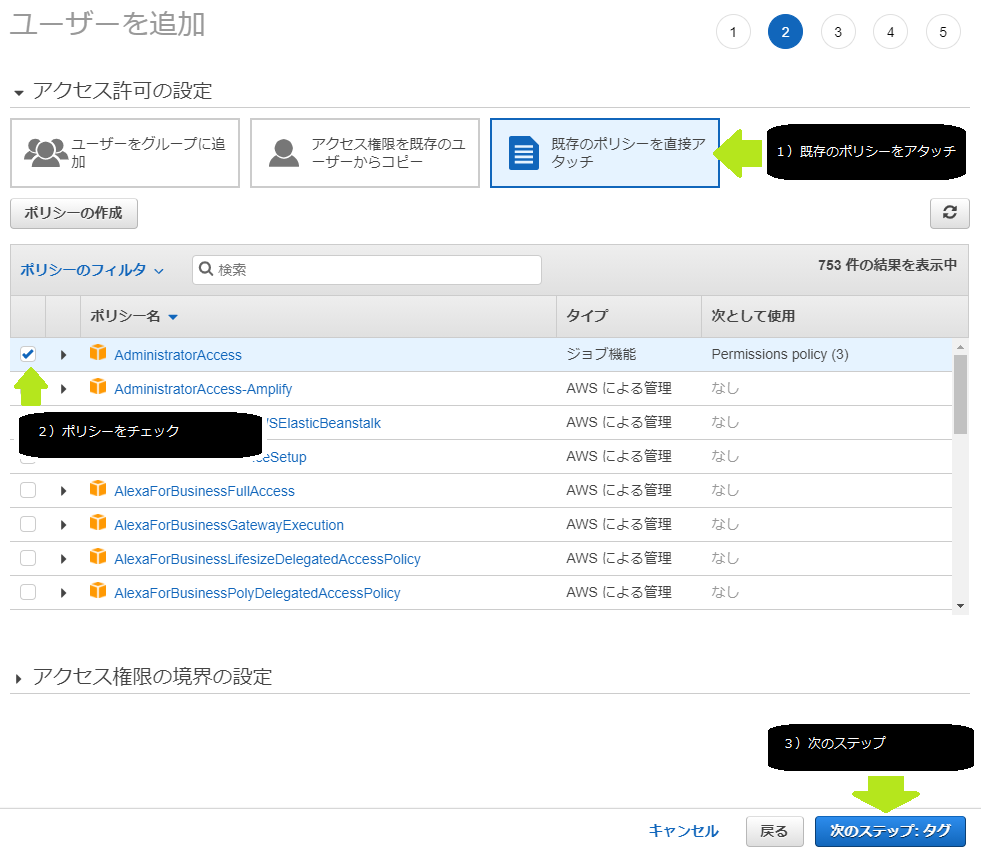
Task: Check the AlexaForBusinessGatewayExecution checkbox
Action: pyautogui.click(x=28, y=524)
